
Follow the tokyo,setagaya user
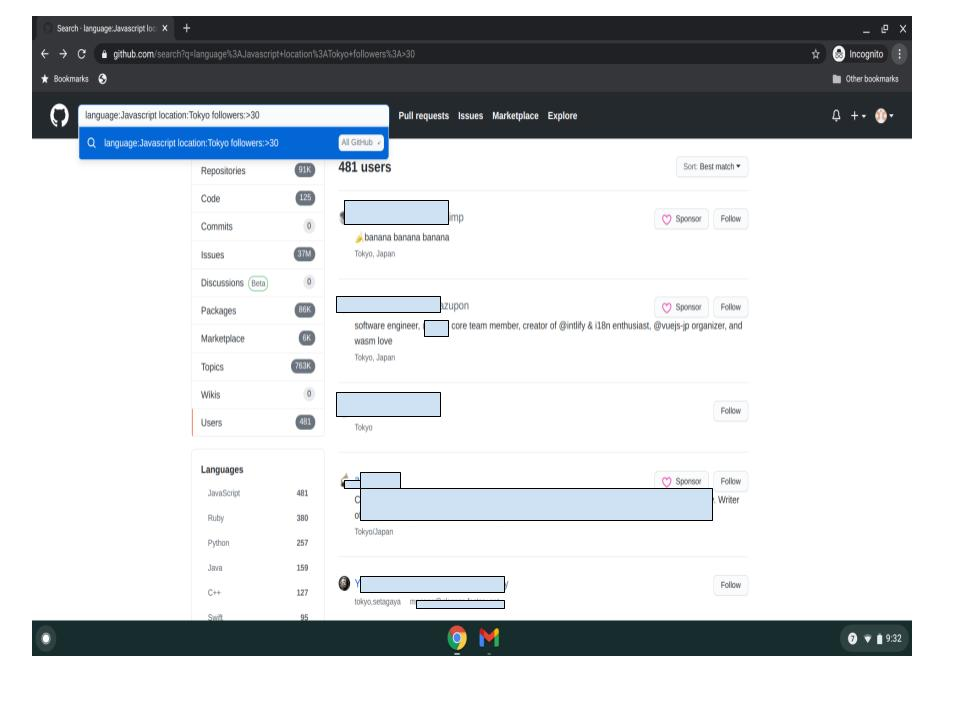730,585
